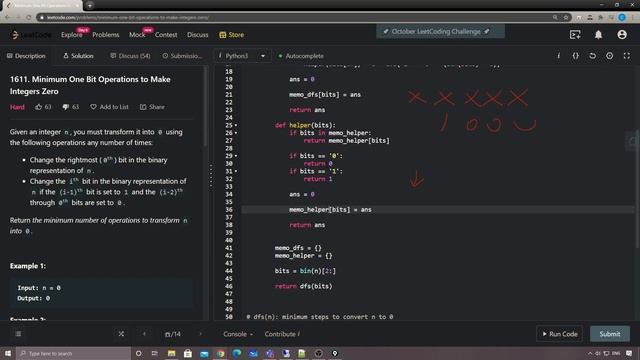Open the Task View taskbar icon
640x360 pixels.
pyautogui.click(x=155, y=353)
